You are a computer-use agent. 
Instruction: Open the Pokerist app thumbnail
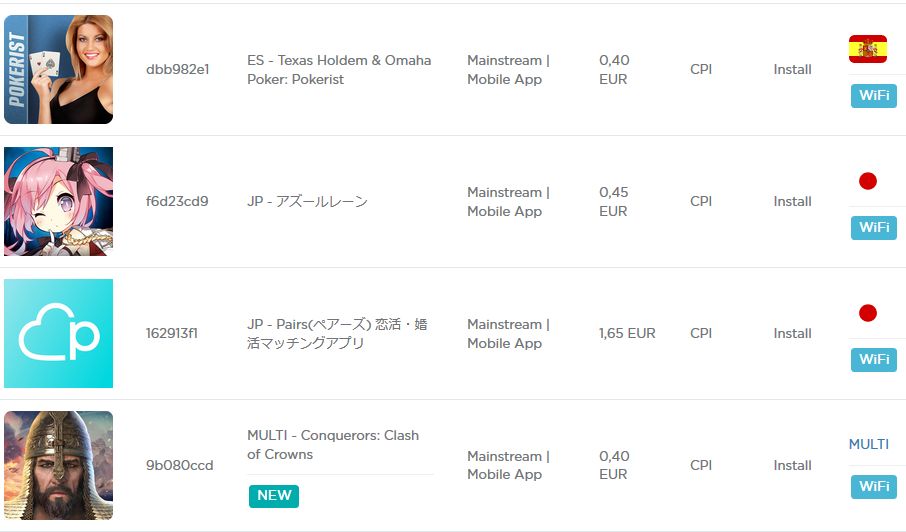(58, 69)
